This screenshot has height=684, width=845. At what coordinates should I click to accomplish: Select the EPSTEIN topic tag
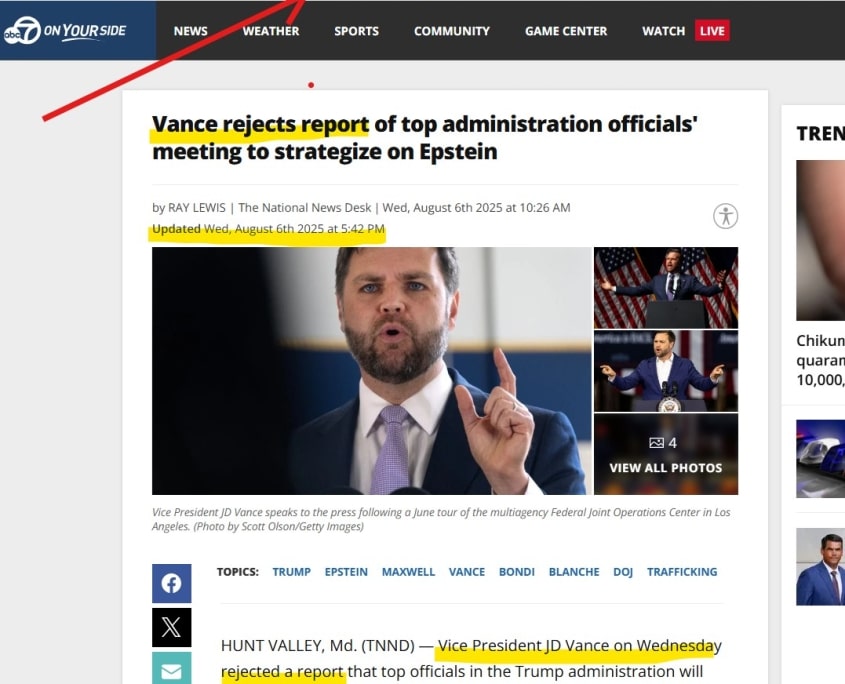[346, 572]
